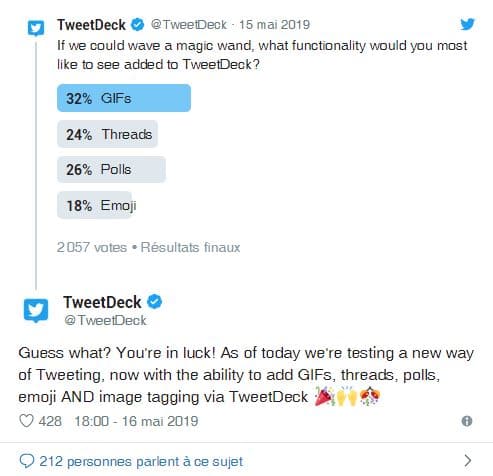Image resolution: width=493 pixels, height=476 pixels.
Task: Open the 15 mai 2019 tweet date
Action: [274, 25]
